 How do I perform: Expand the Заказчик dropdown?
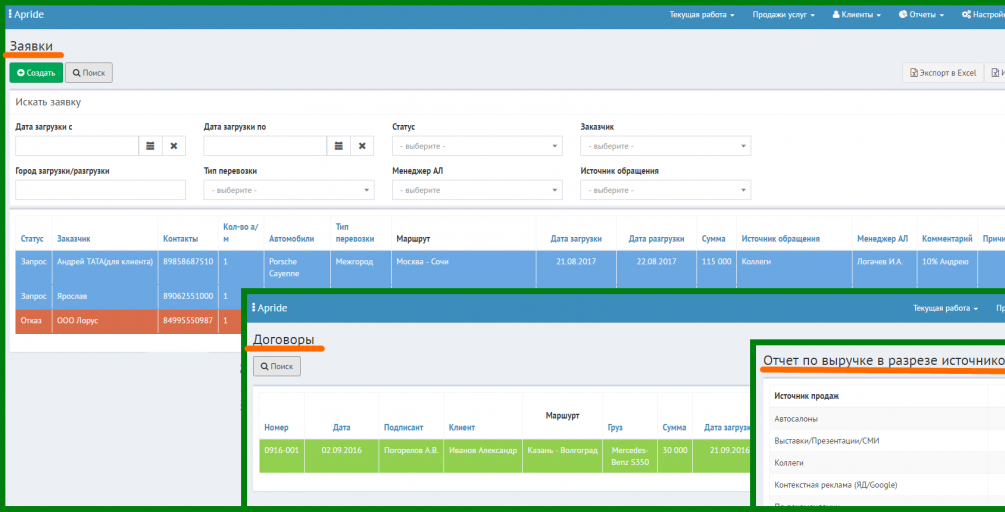[666, 146]
